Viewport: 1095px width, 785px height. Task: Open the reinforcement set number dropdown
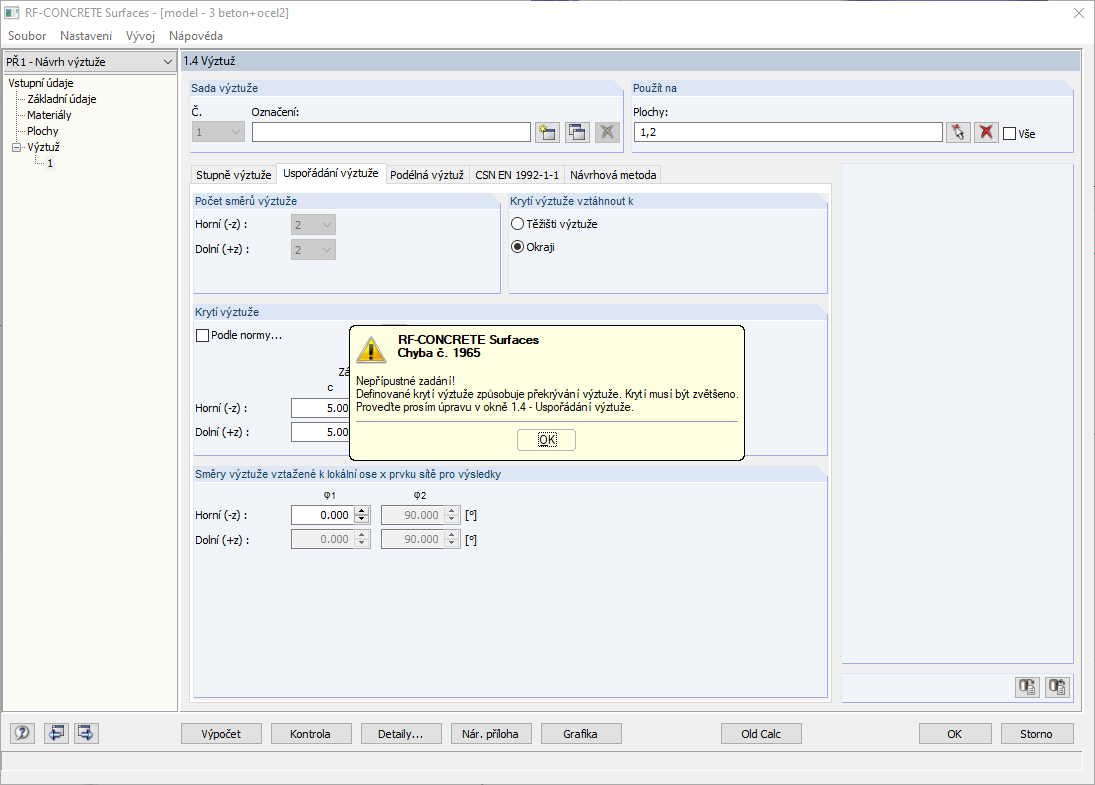[218, 132]
